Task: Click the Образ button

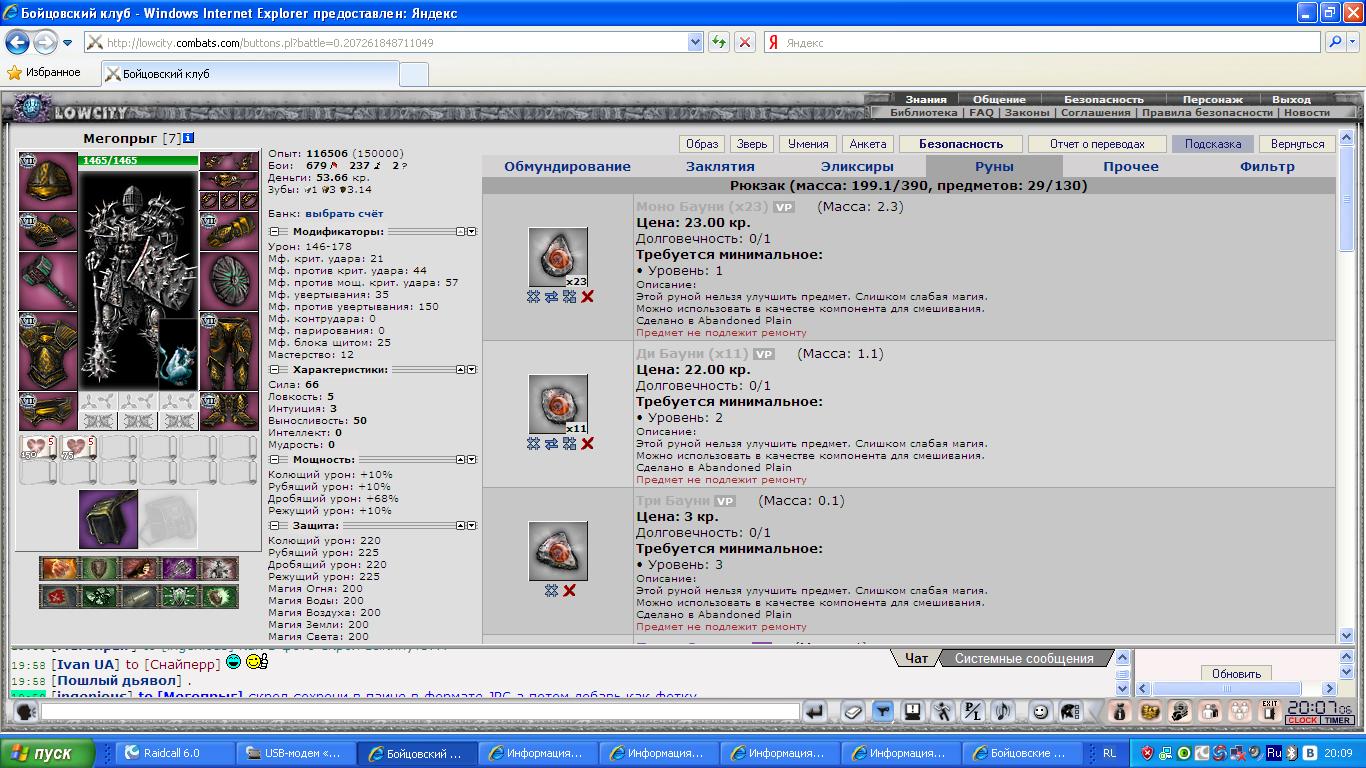Action: coord(702,144)
